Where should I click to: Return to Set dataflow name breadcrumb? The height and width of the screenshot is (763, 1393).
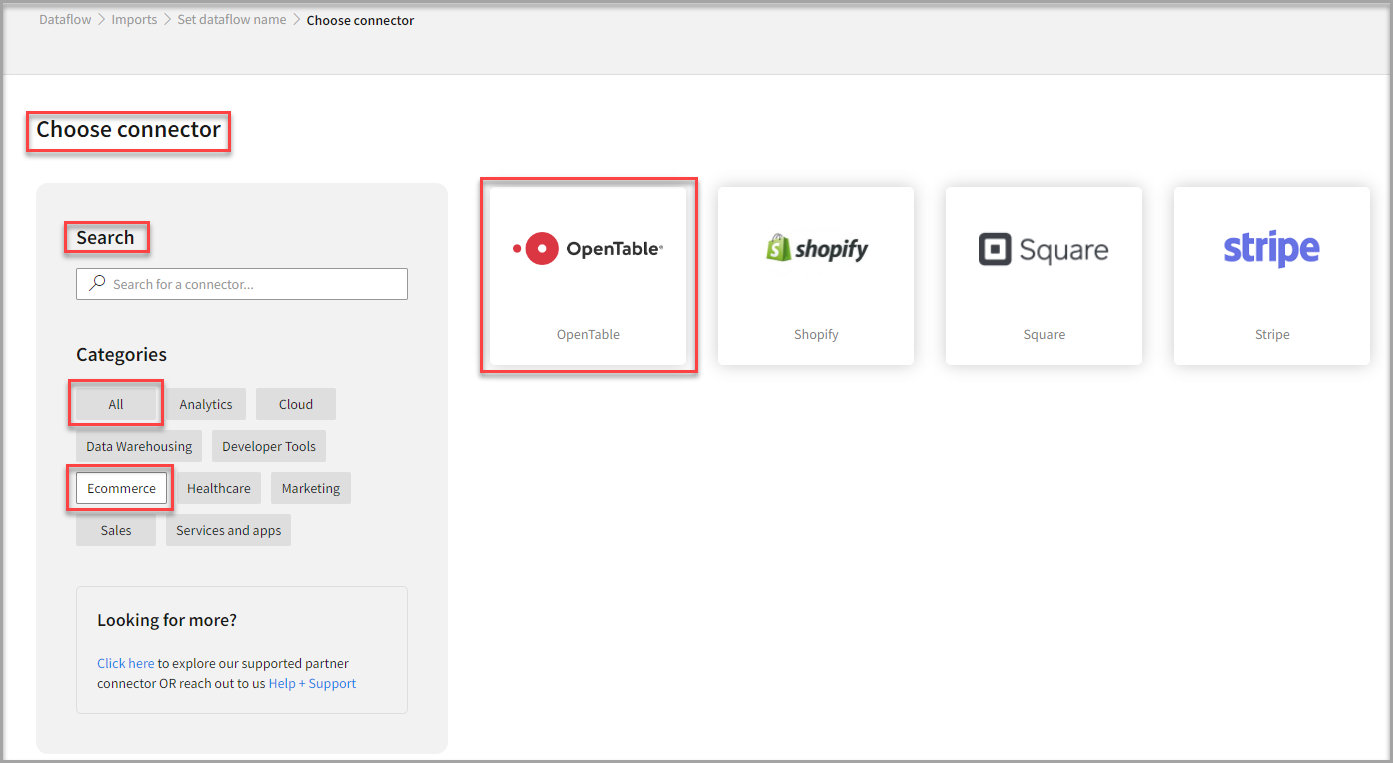(x=232, y=20)
